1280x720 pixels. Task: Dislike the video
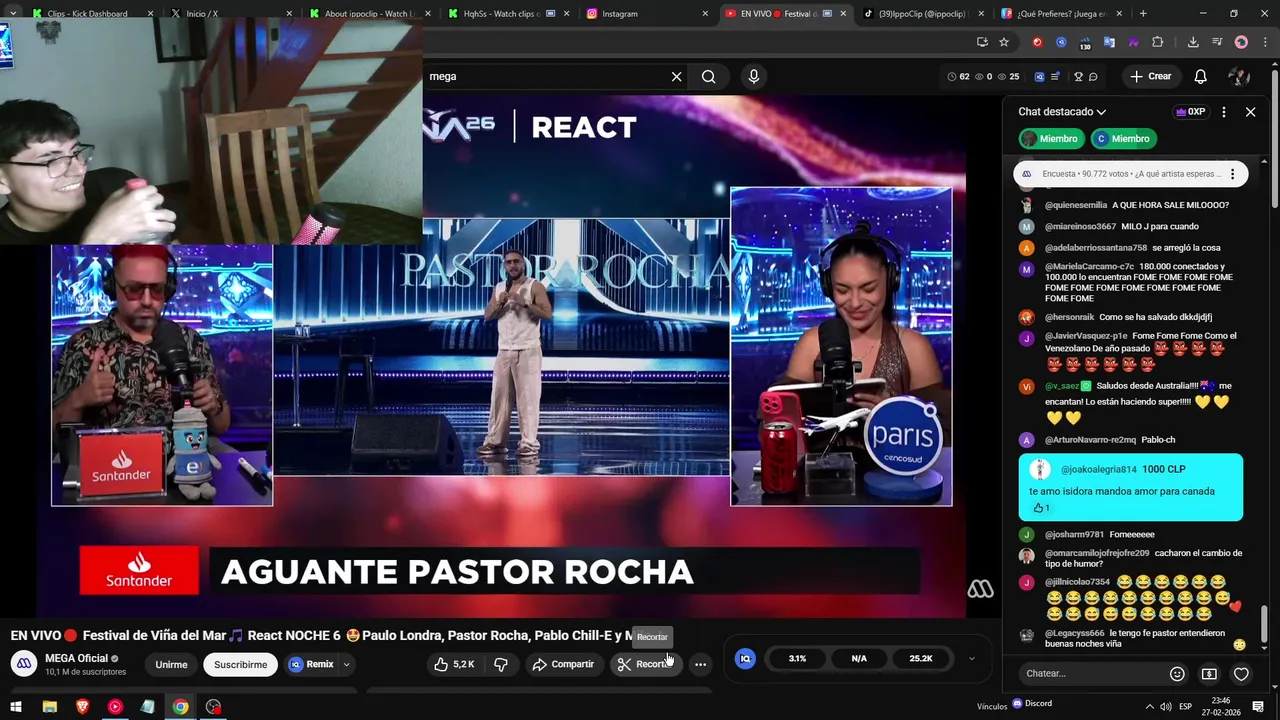click(x=501, y=664)
